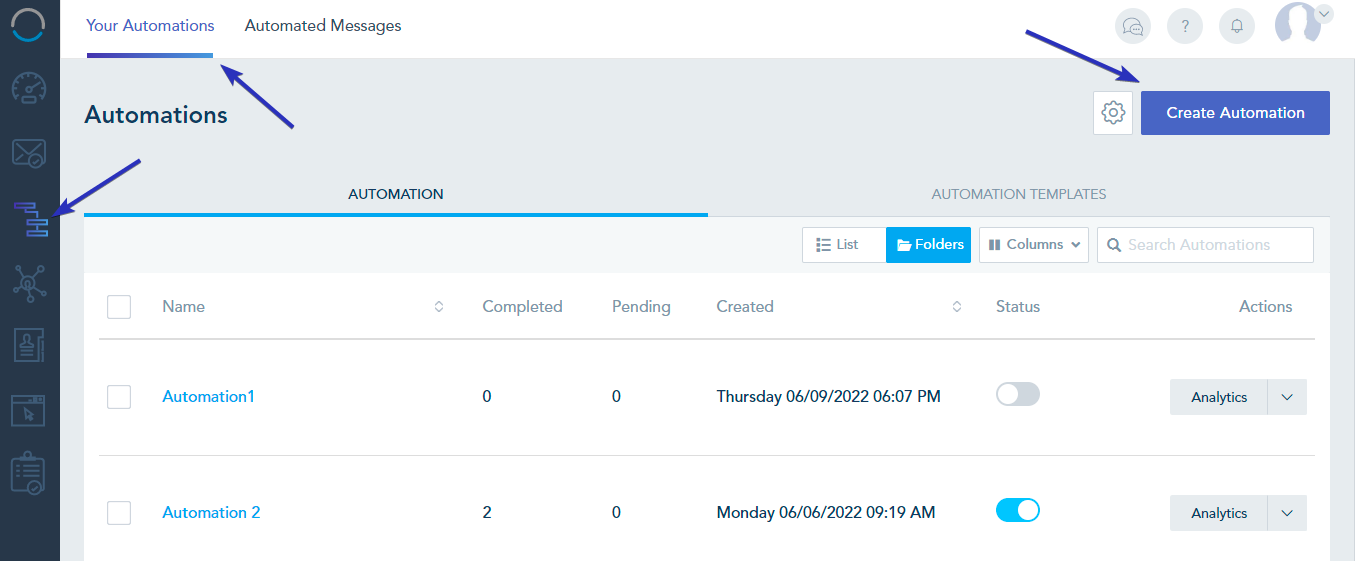Open the Automation1 Analytics dropdown arrow
Screen dimensions: 1355x561
[1287, 397]
